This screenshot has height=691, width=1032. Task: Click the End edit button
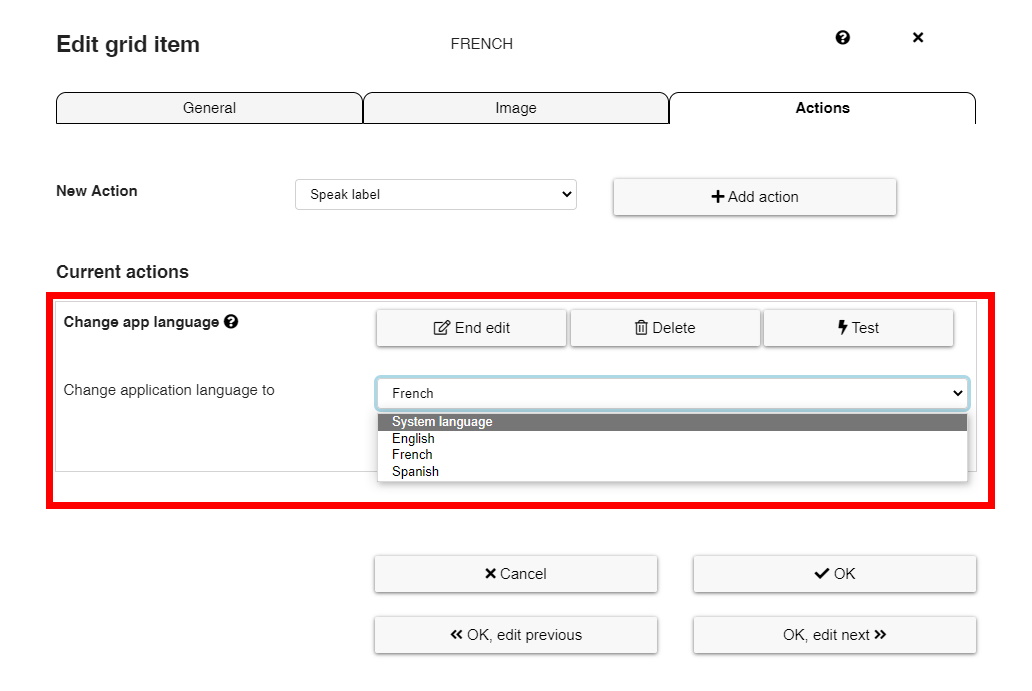(471, 328)
